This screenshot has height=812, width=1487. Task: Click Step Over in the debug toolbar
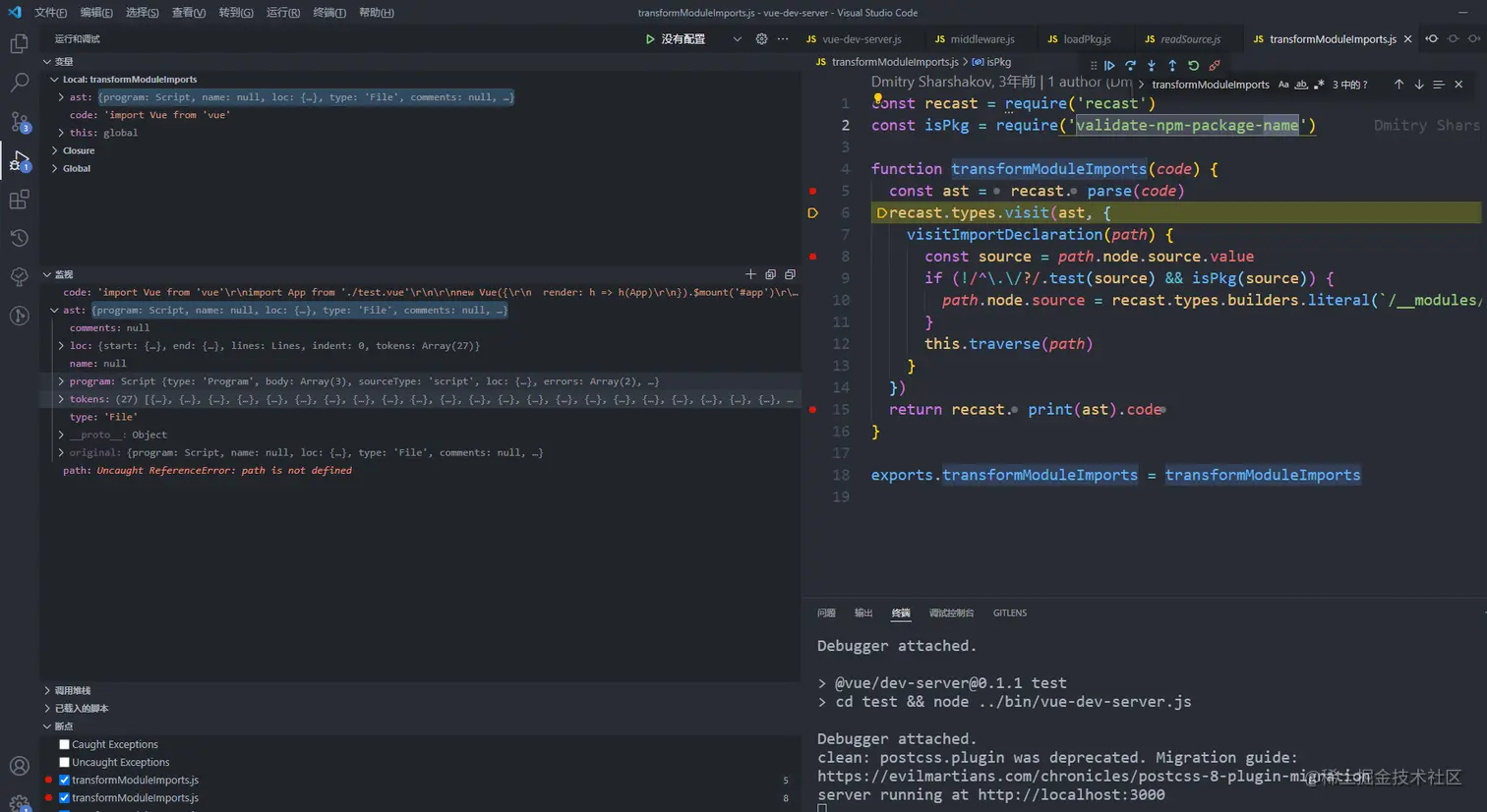pos(1130,66)
